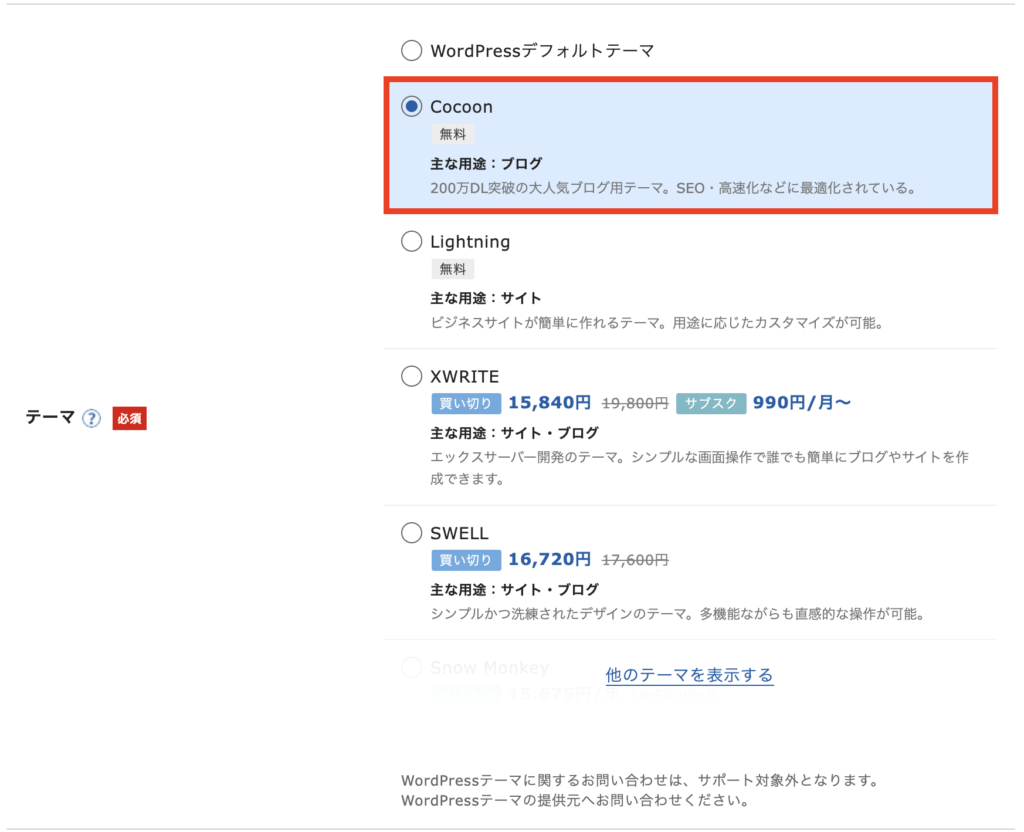This screenshot has height=832, width=1024.
Task: Click the Lightning theme name label
Action: 470,242
